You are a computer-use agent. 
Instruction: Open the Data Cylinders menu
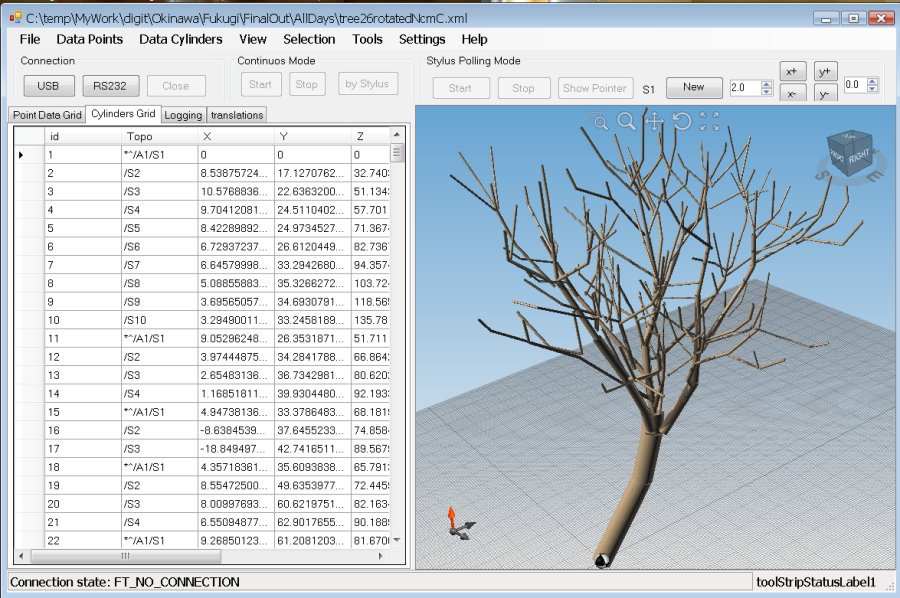tap(181, 39)
